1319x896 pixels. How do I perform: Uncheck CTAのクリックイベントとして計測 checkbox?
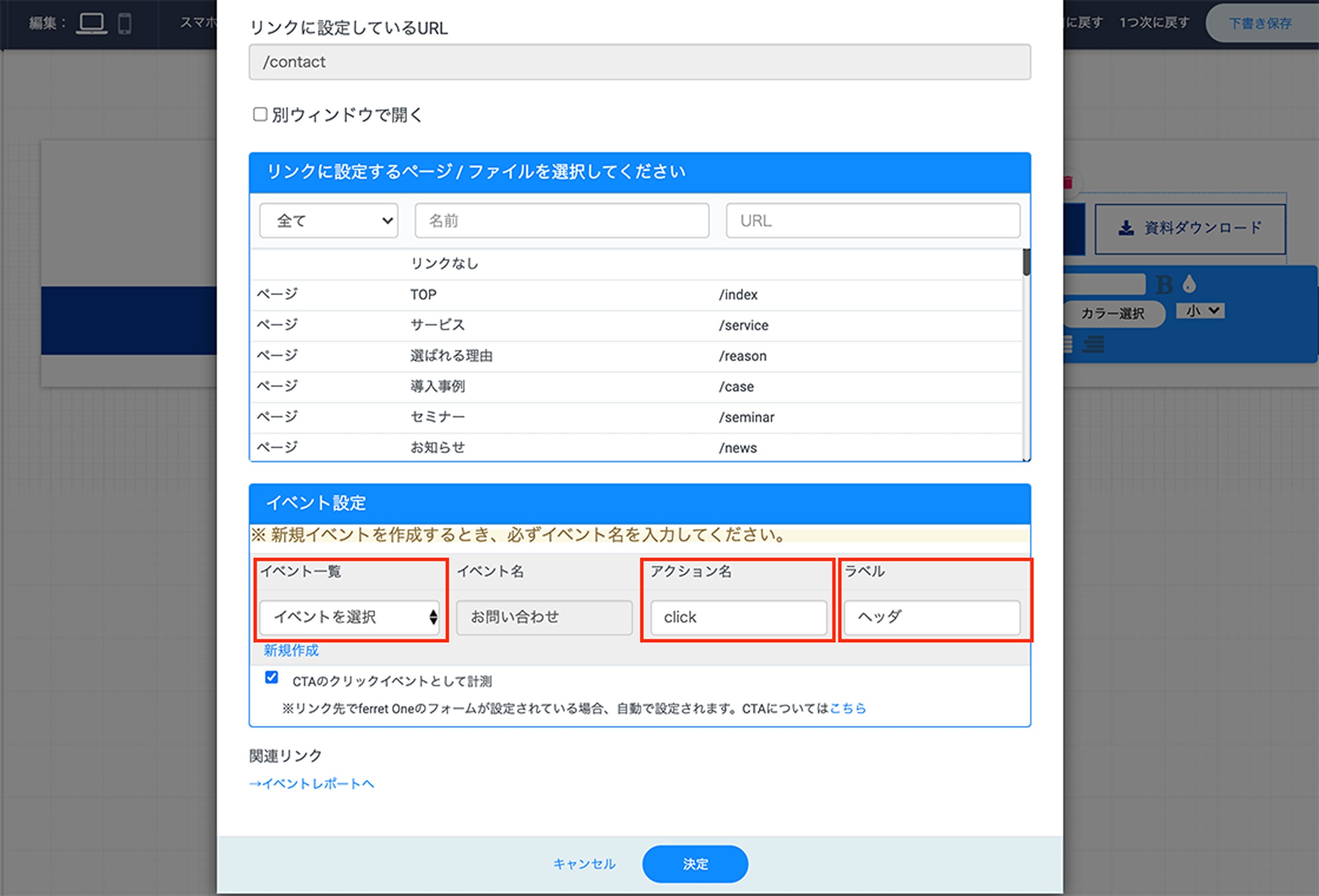coord(272,677)
